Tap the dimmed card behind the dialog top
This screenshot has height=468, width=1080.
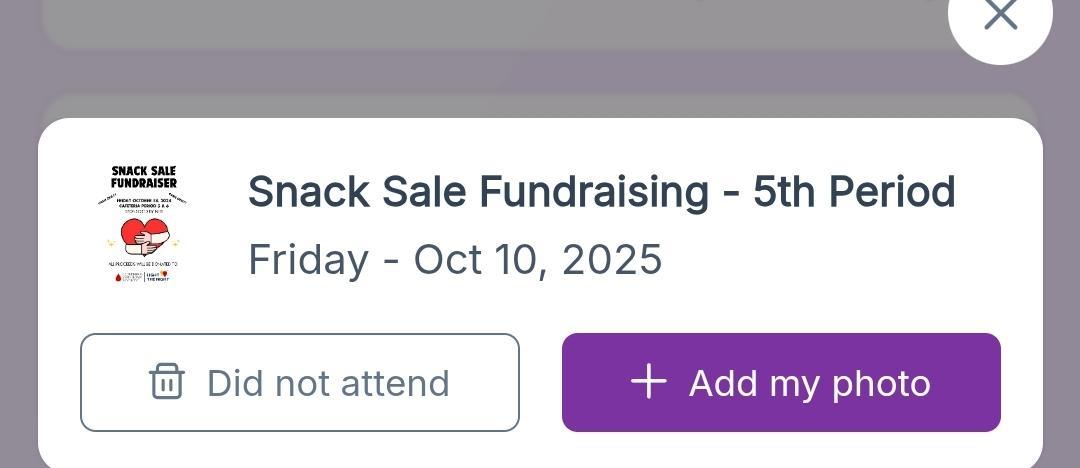coord(540,106)
